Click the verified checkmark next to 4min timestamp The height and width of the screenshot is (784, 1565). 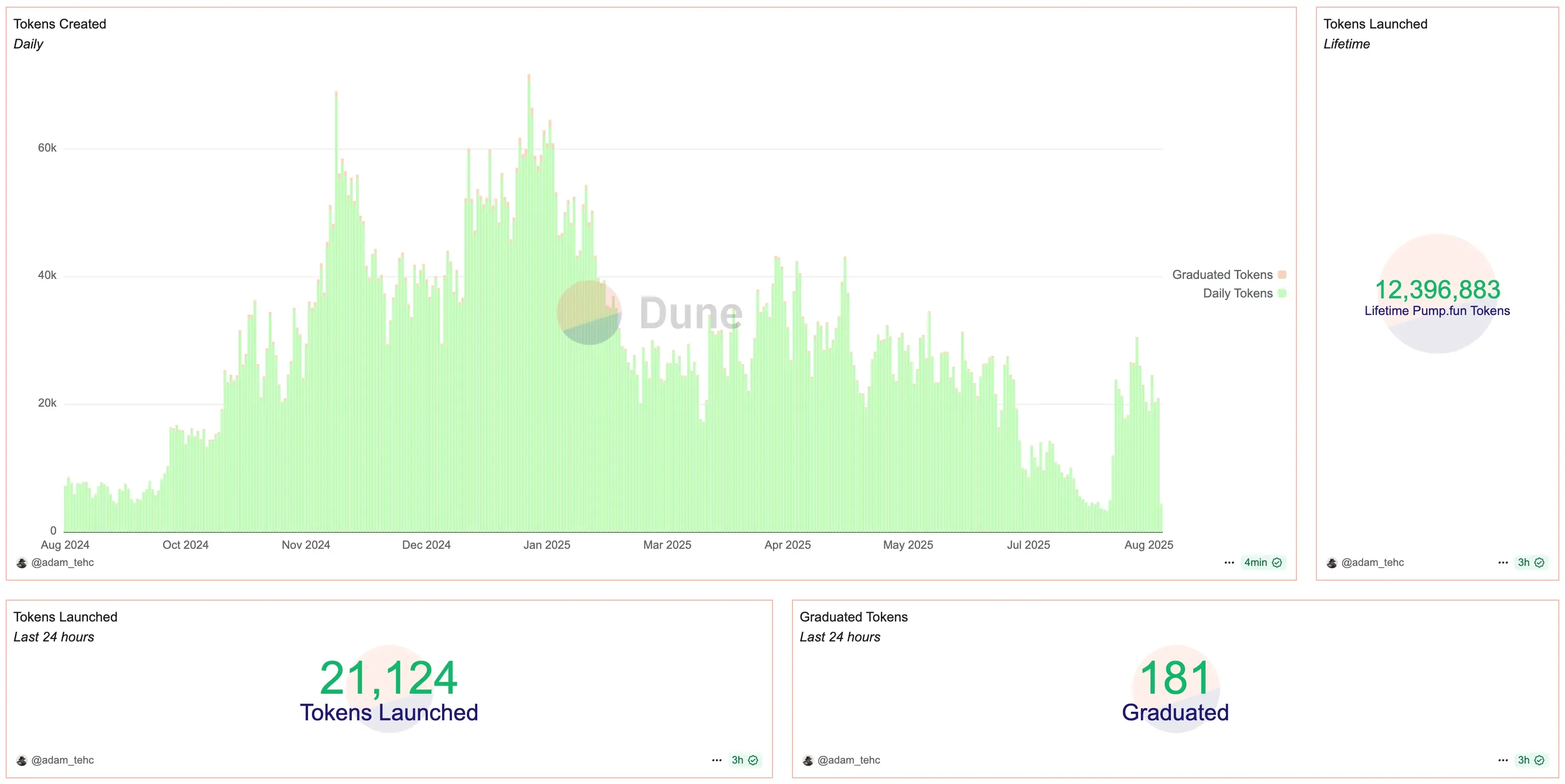click(x=1277, y=563)
